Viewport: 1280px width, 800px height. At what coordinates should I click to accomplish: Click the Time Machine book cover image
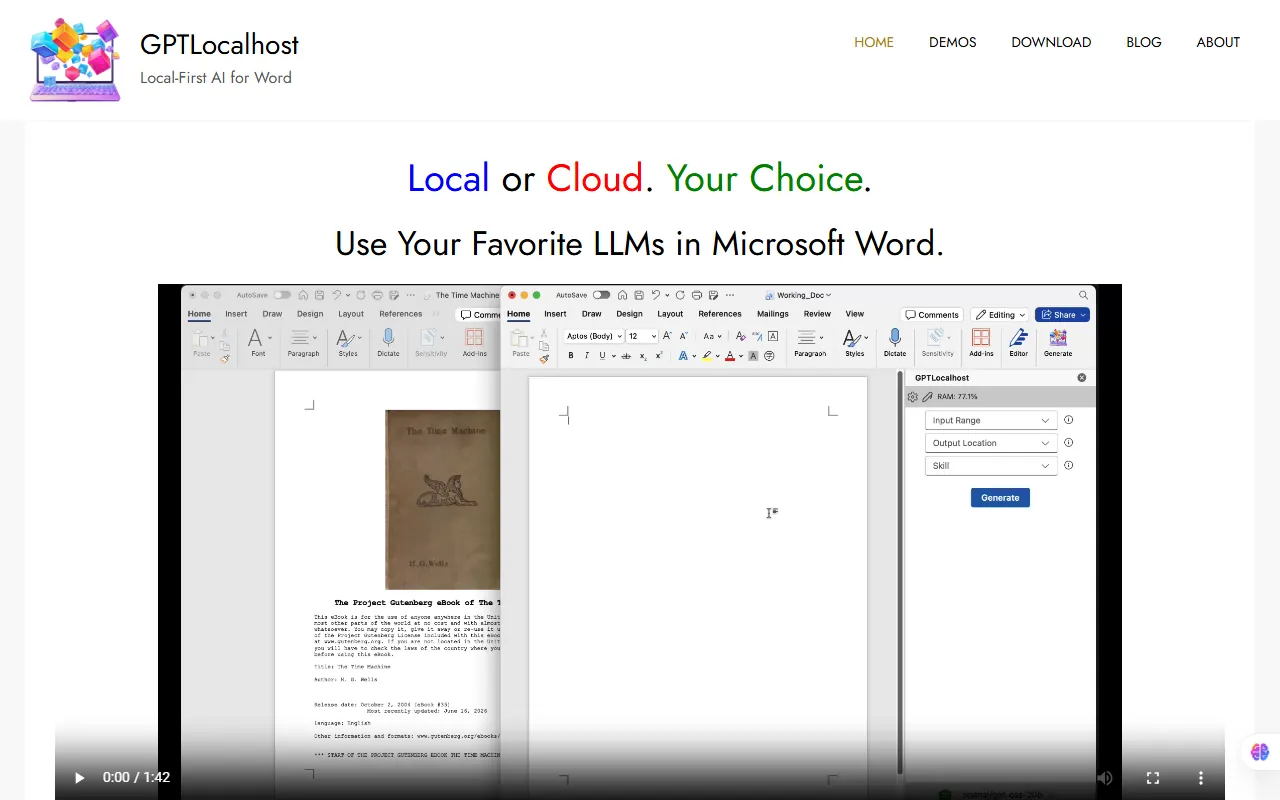pyautogui.click(x=442, y=499)
